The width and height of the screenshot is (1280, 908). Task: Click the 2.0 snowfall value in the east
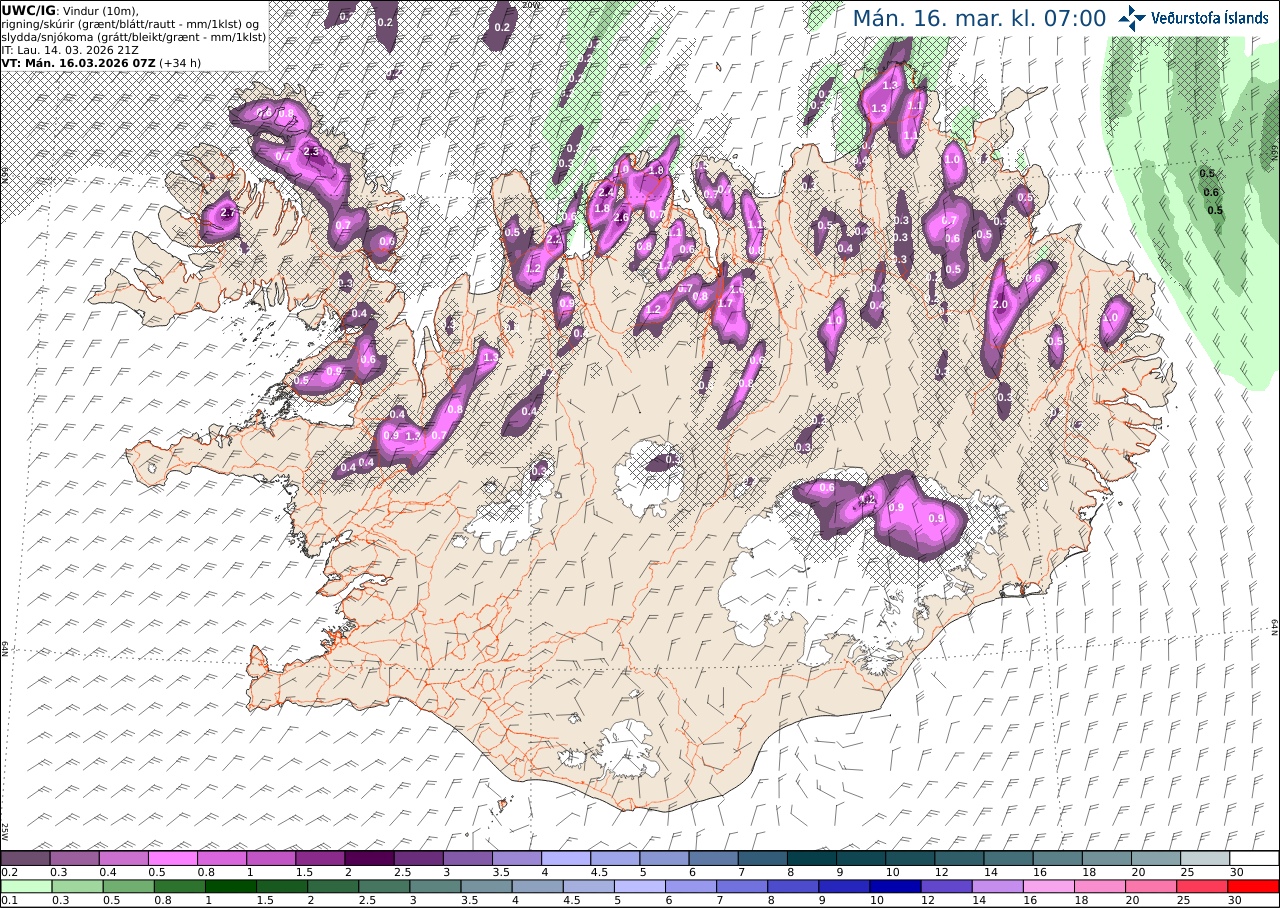(998, 305)
